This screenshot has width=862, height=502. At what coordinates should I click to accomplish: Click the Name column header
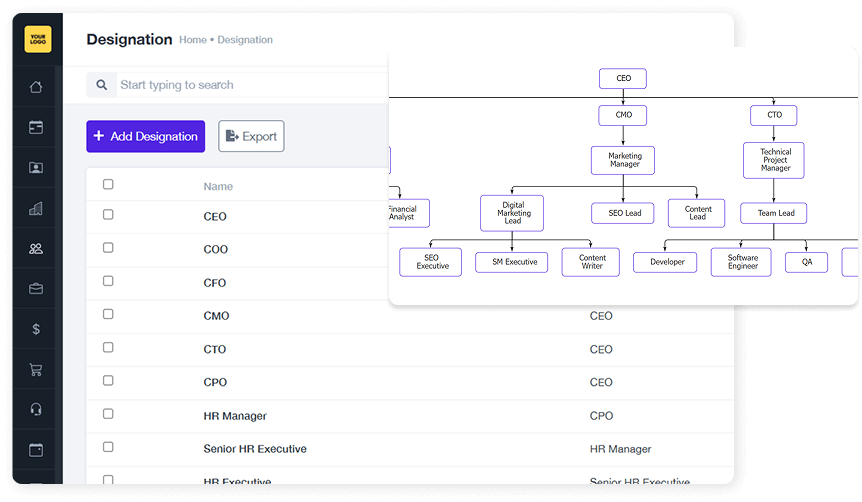coord(218,186)
